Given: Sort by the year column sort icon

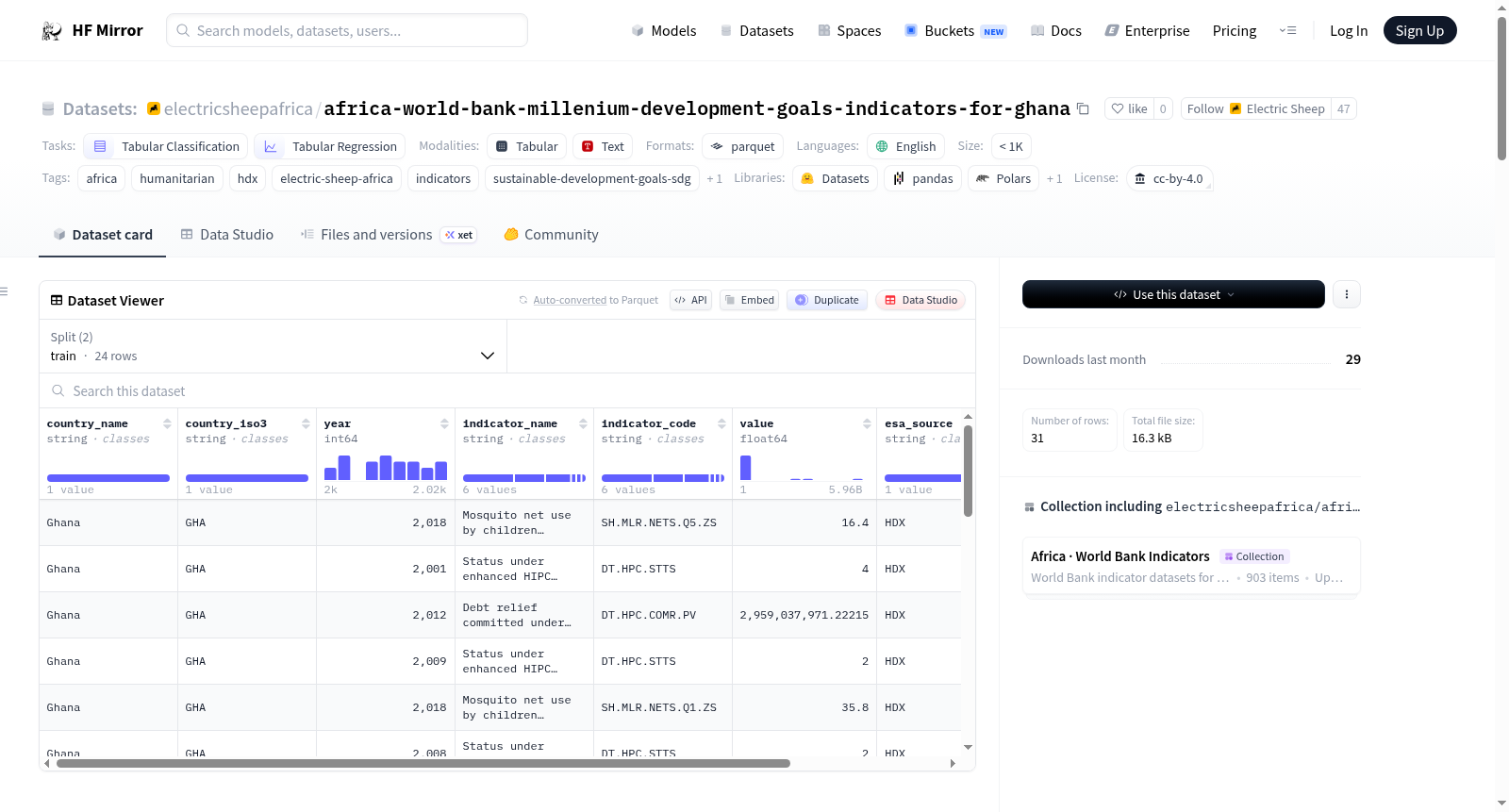Looking at the screenshot, I should click(444, 423).
